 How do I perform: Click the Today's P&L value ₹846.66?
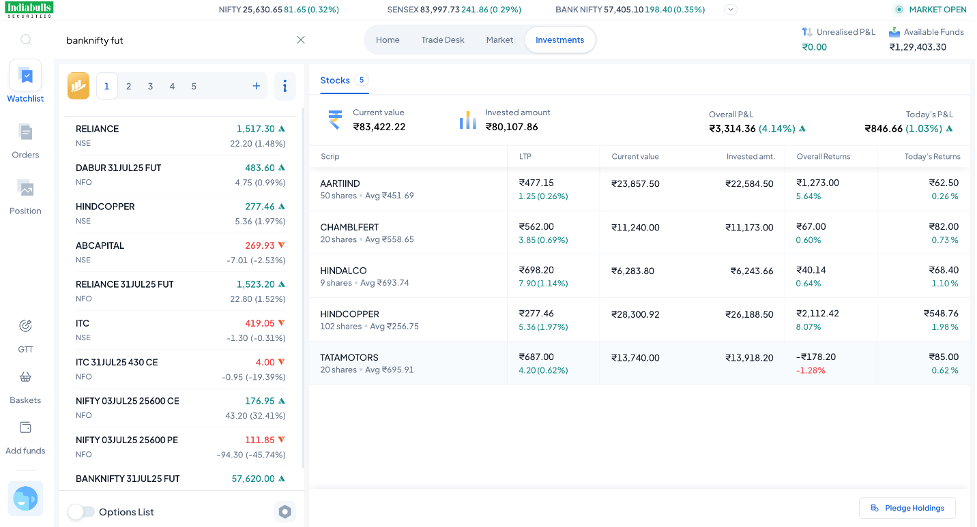[x=883, y=128]
